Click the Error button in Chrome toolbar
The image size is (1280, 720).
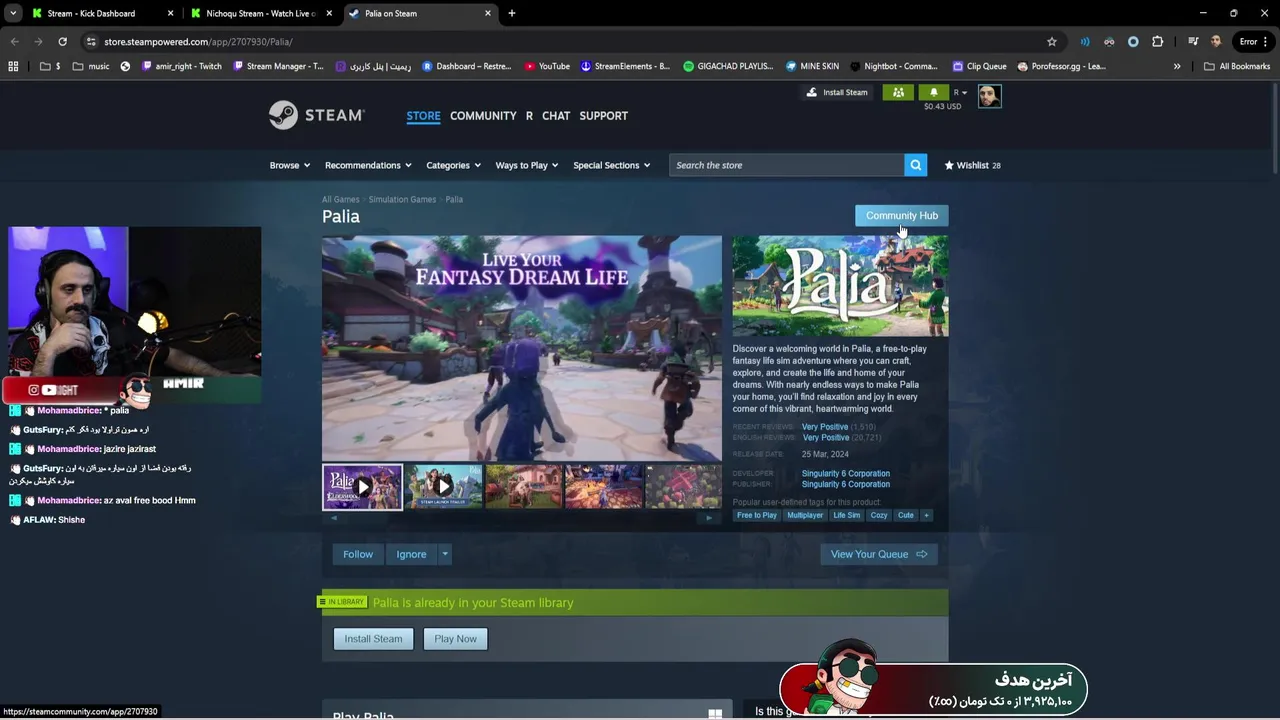coord(1253,42)
